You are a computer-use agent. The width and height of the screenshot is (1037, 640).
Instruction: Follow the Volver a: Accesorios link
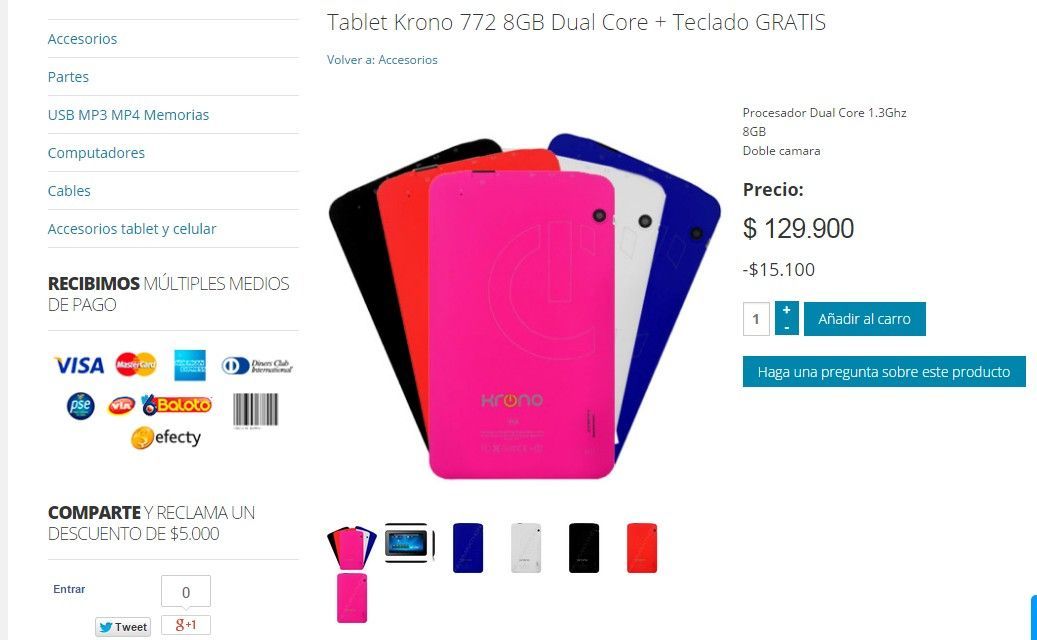coord(382,60)
